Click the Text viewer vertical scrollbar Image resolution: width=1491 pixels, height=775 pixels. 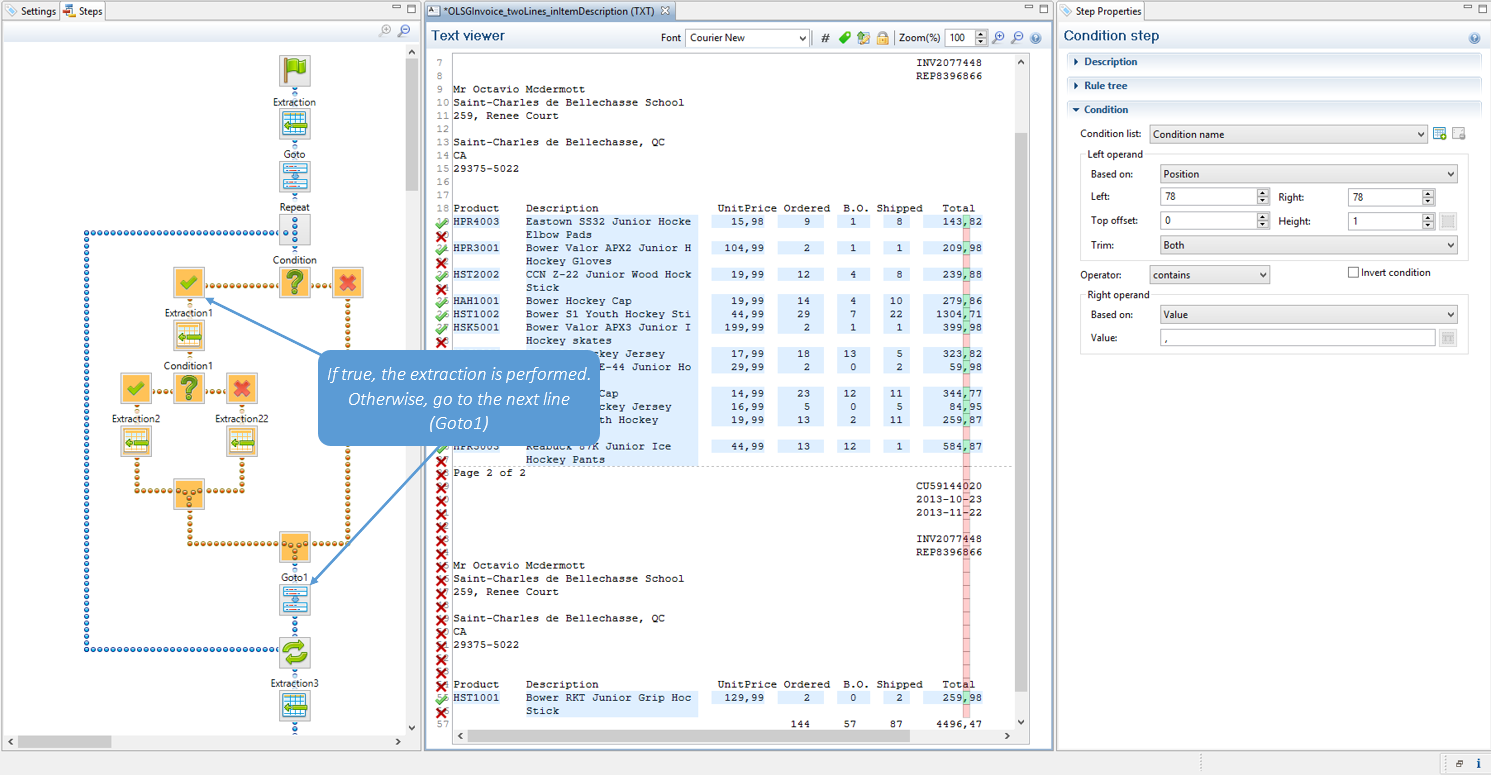(x=1020, y=400)
